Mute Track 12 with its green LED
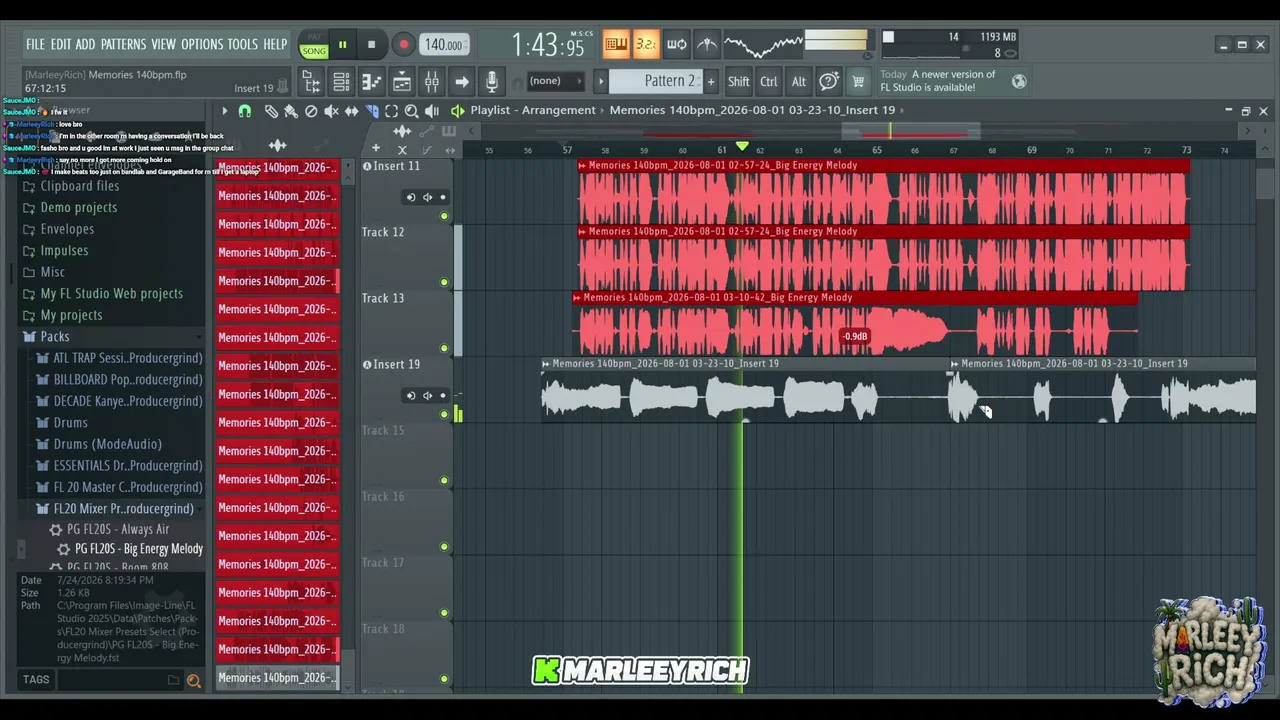Screen dimensions: 1280x720 445,282
